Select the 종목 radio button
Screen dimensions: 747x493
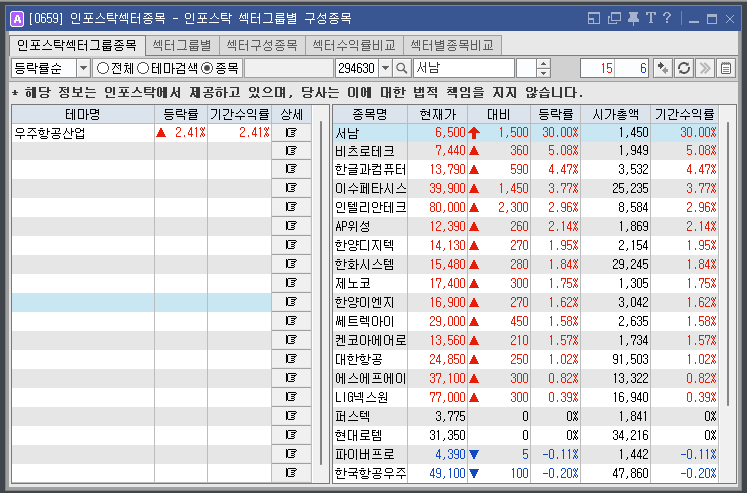207,68
